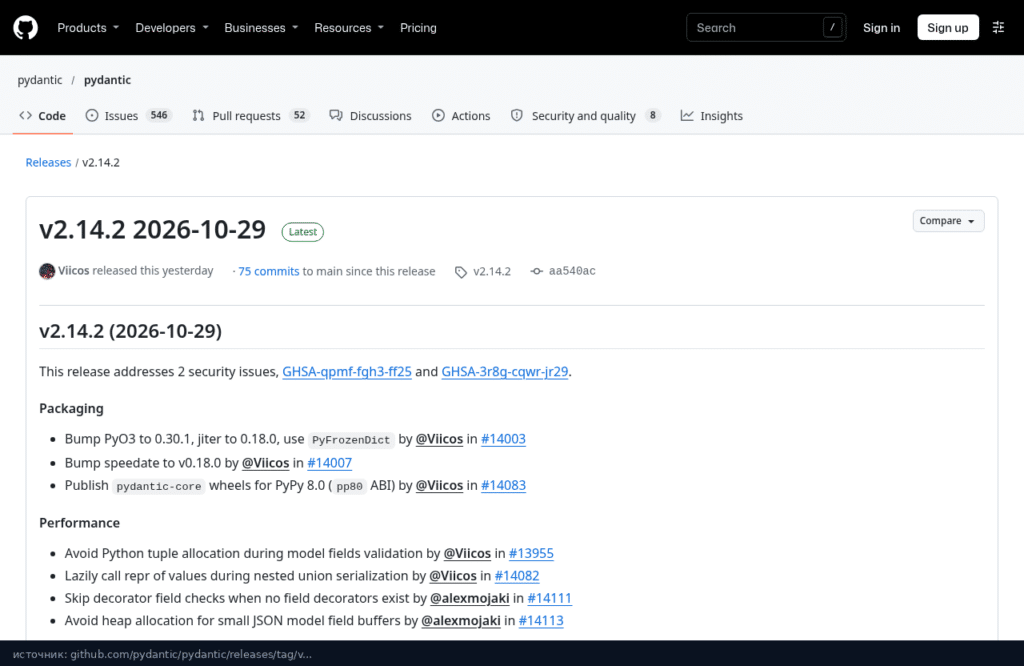Click @Viicos mention in PyPy wheels line

[439, 485]
